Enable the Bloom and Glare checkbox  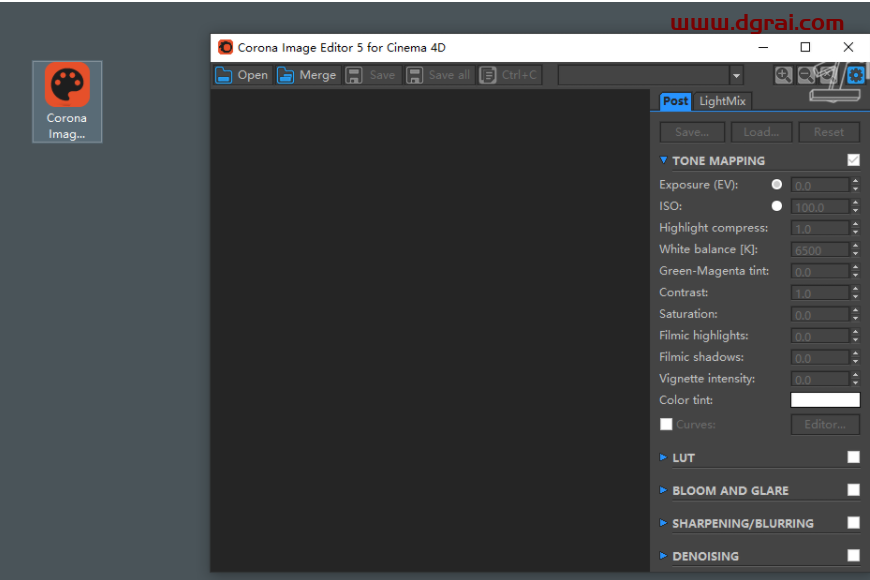853,490
